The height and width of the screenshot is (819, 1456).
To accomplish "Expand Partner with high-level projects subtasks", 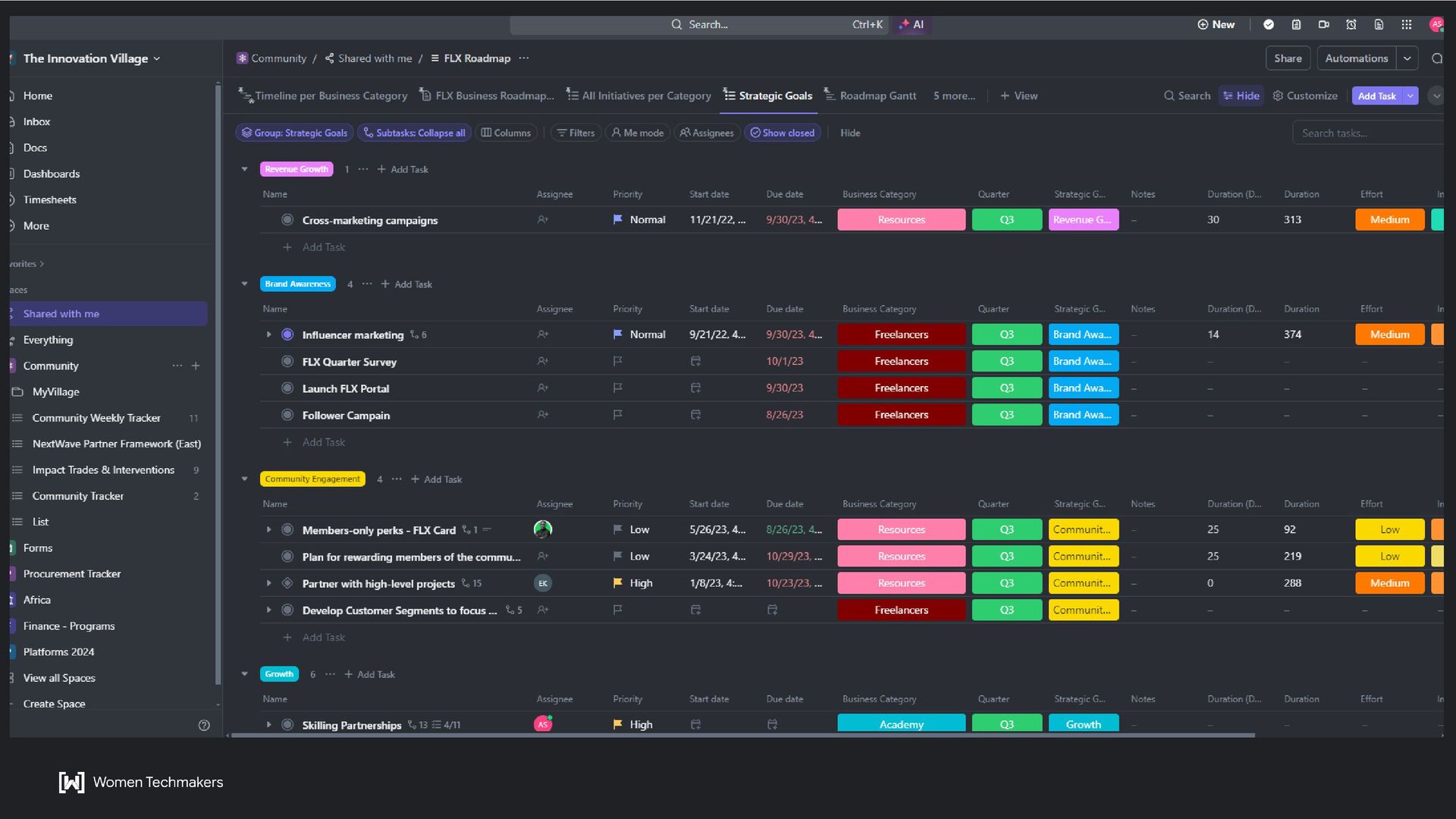I will 268,583.
